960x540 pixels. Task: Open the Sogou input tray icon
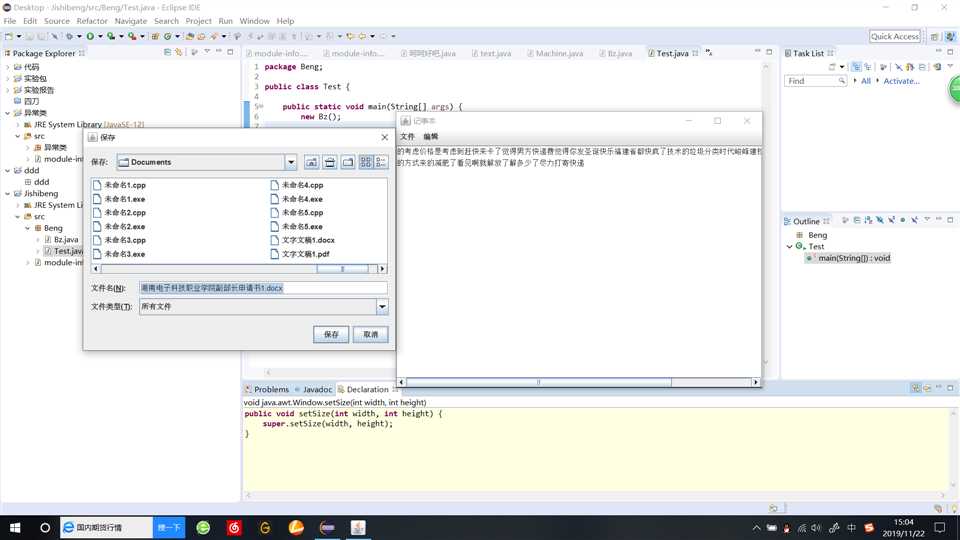[869, 527]
